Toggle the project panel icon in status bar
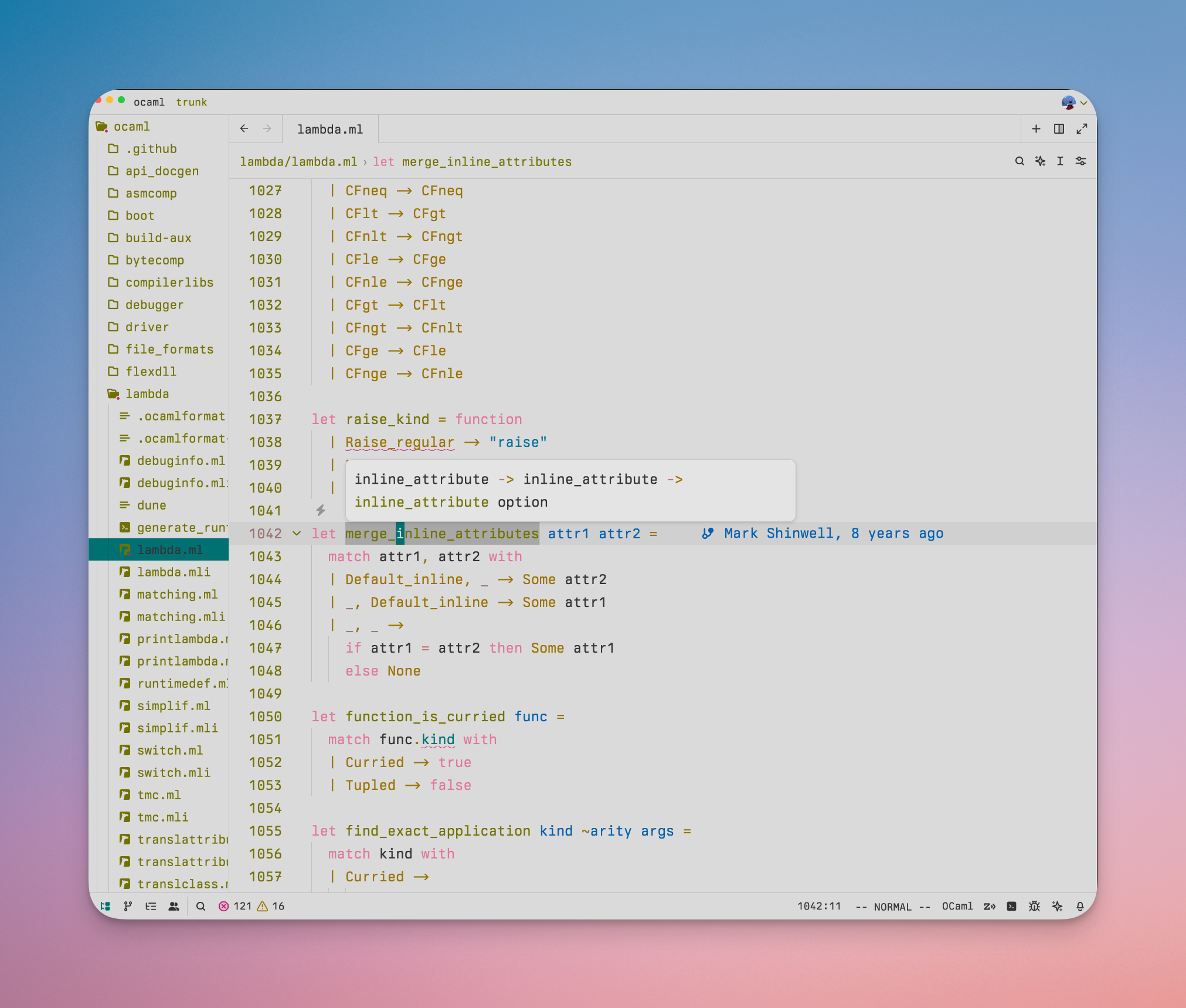 106,906
